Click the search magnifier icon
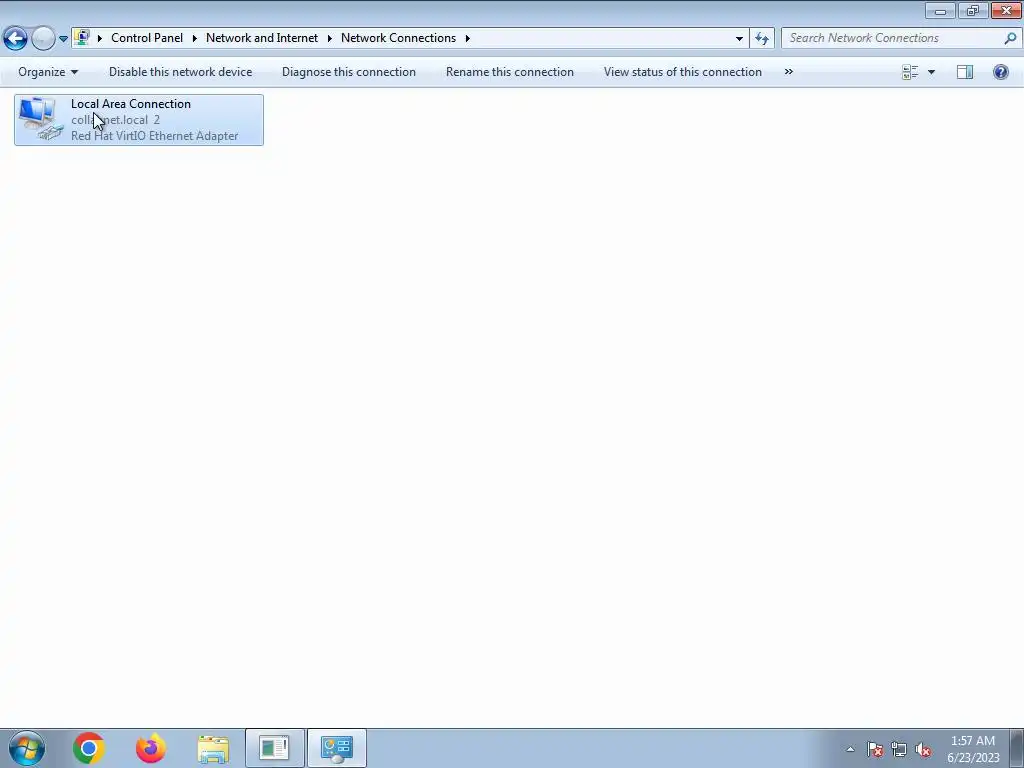 [1010, 38]
